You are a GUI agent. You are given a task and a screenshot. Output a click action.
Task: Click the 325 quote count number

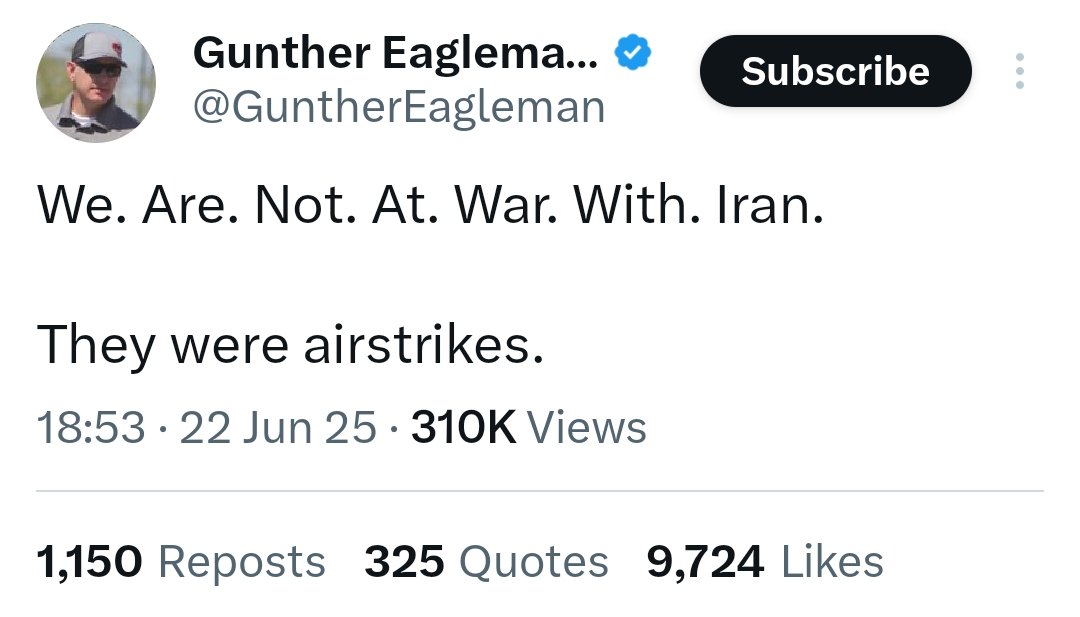coord(404,562)
